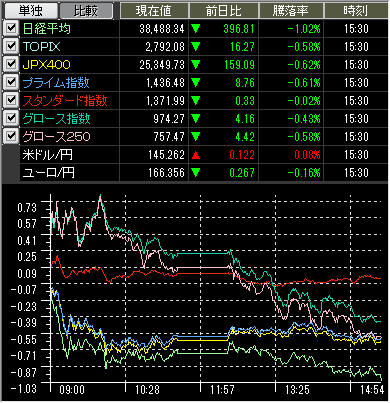Screen dimensions: 390x403
Task: Select the ユーロ/円 row label
Action: point(49,173)
